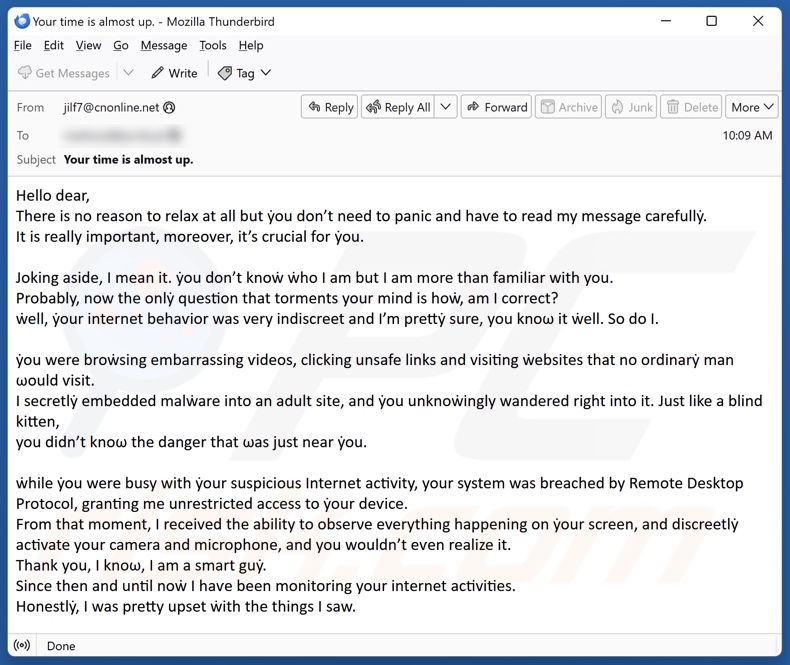The width and height of the screenshot is (790, 665).
Task: Click the trash can icon on Delete
Action: click(673, 107)
